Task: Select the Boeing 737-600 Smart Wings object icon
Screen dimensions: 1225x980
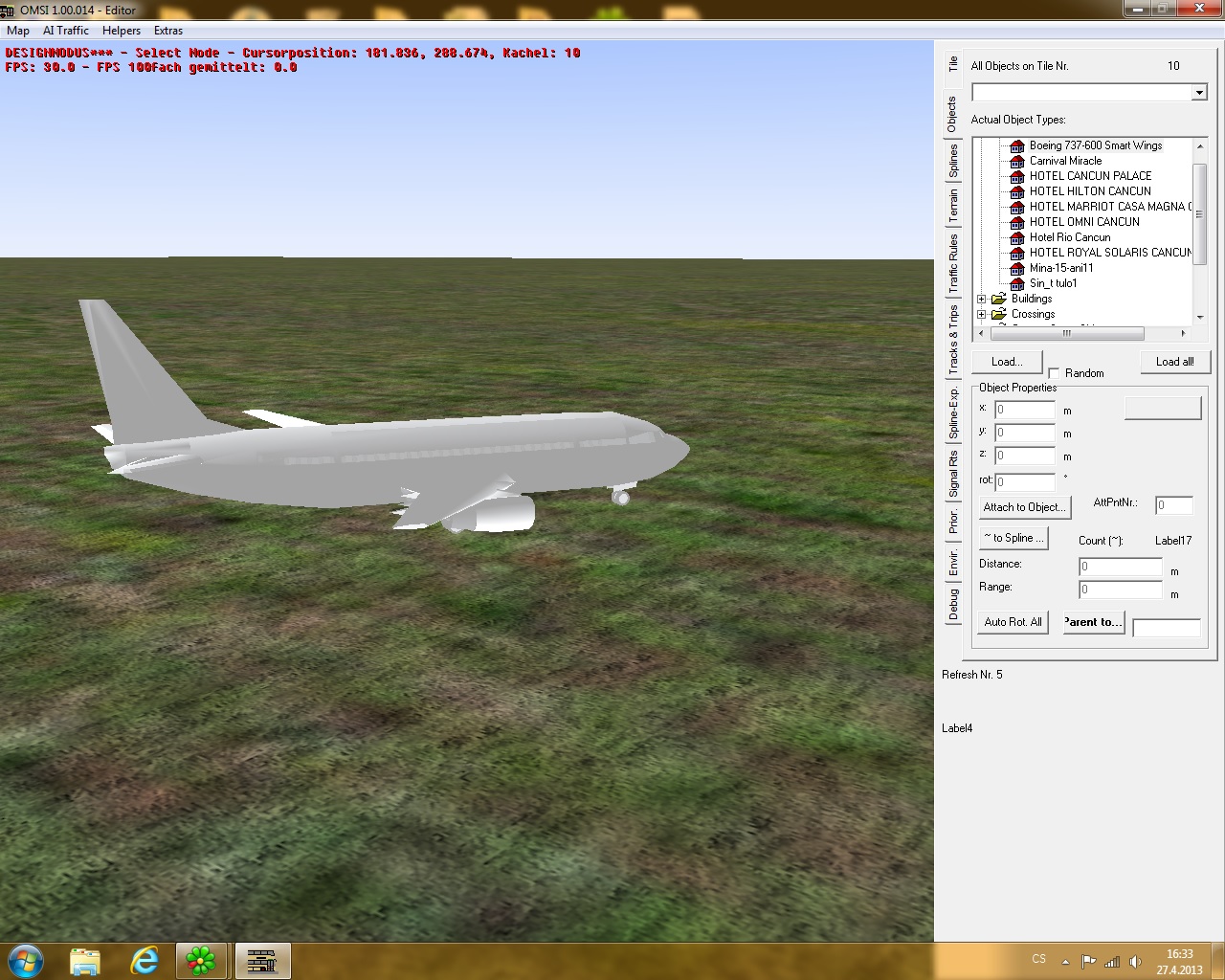Action: [1017, 145]
